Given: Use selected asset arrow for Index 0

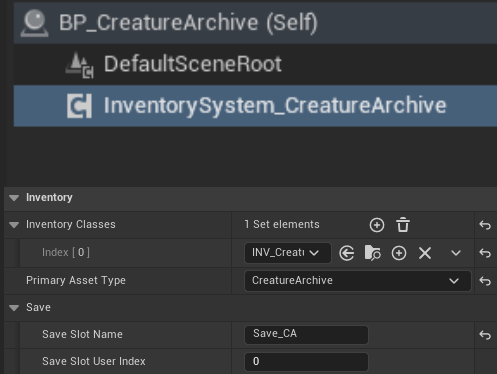Looking at the screenshot, I should click(347, 253).
